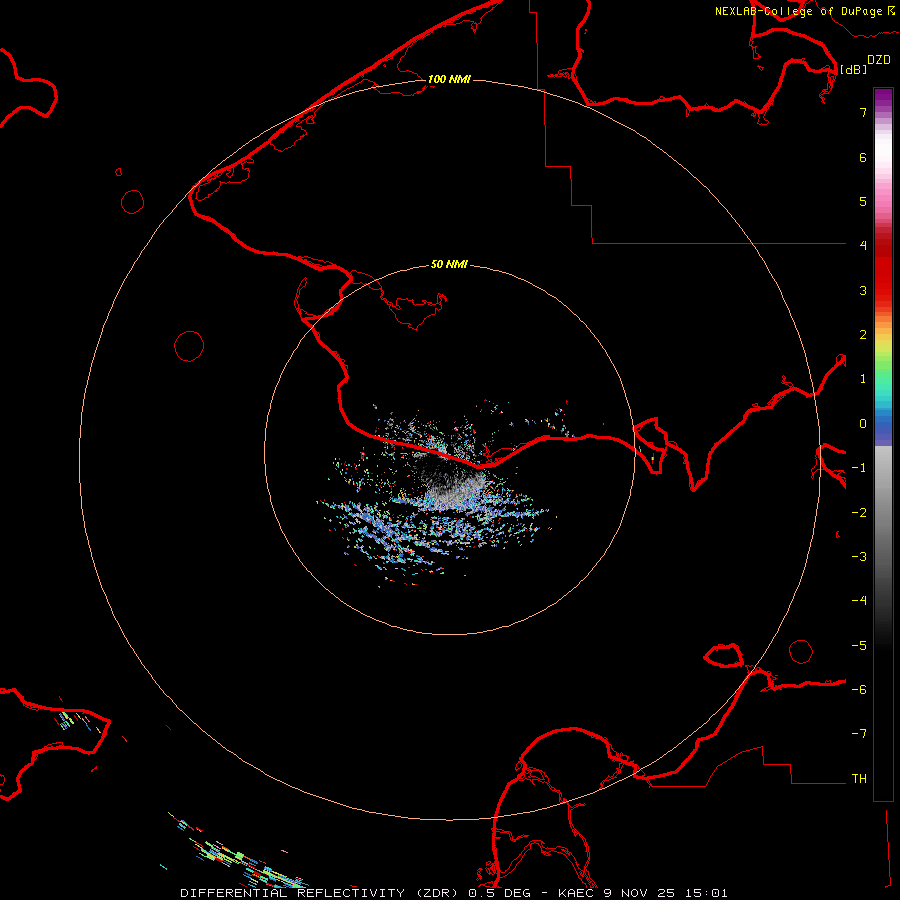Click the -5 value on dB scale
The height and width of the screenshot is (900, 900).
(859, 646)
